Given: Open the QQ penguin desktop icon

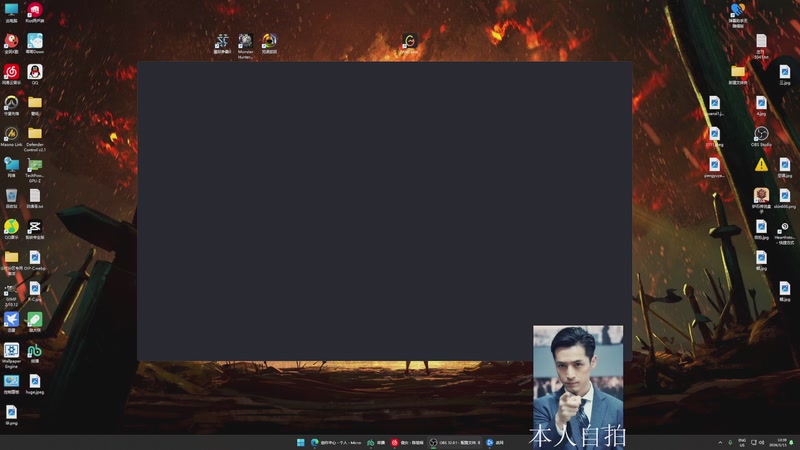Looking at the screenshot, I should click(x=35, y=74).
